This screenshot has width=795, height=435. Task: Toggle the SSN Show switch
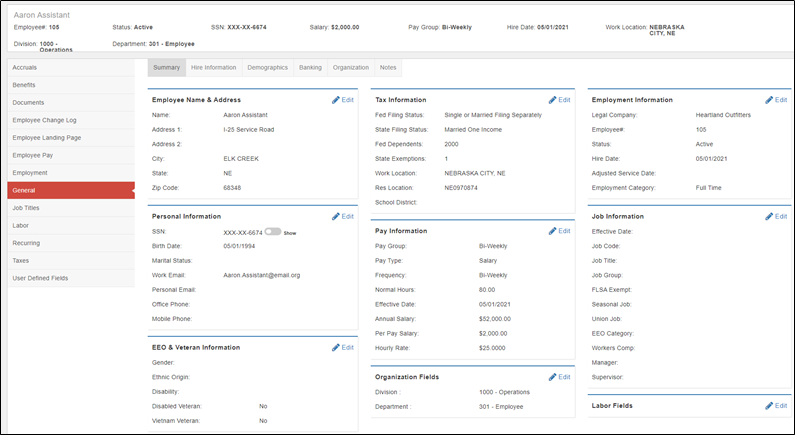(x=273, y=231)
